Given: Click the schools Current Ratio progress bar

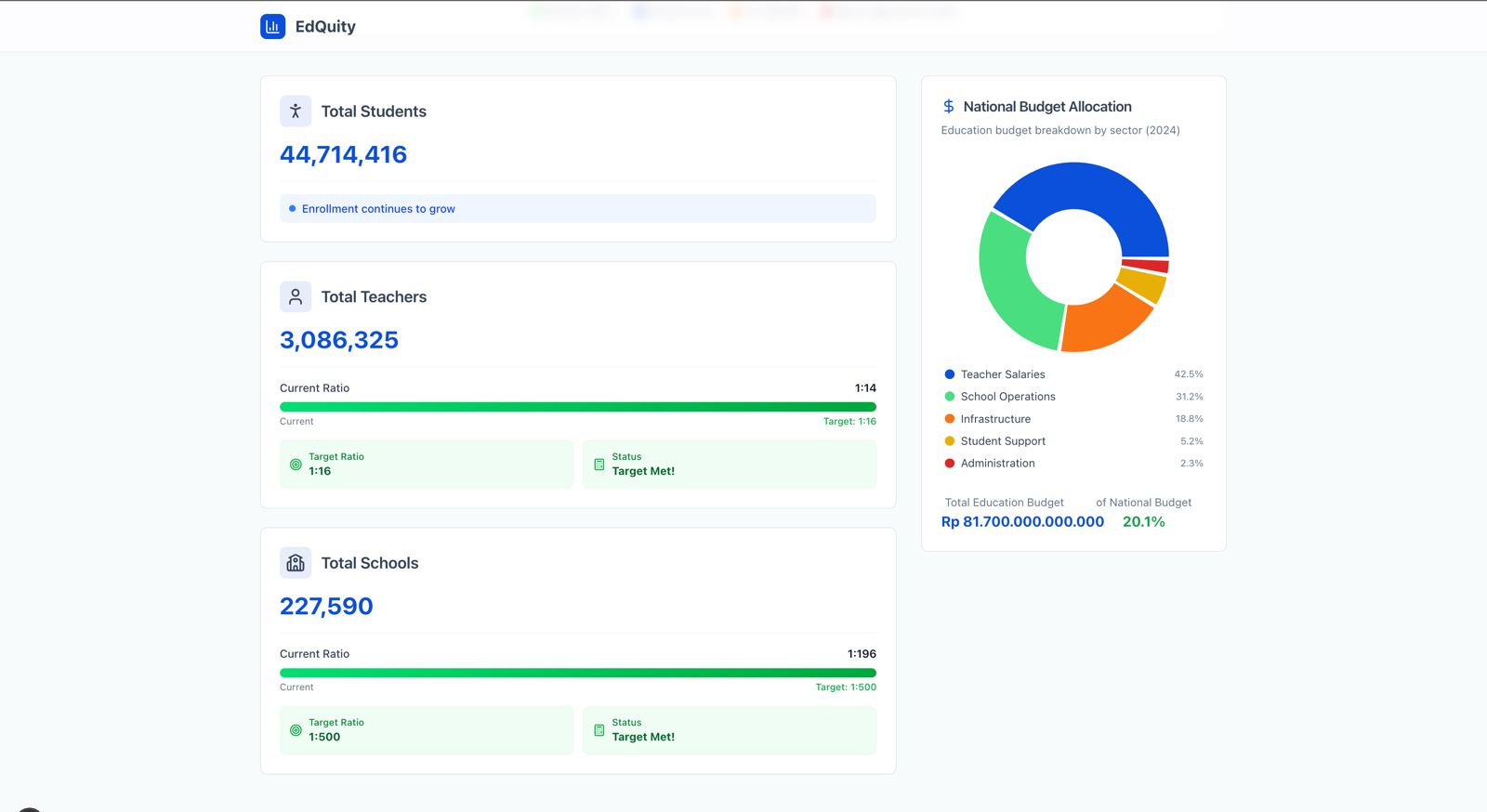Looking at the screenshot, I should (578, 673).
